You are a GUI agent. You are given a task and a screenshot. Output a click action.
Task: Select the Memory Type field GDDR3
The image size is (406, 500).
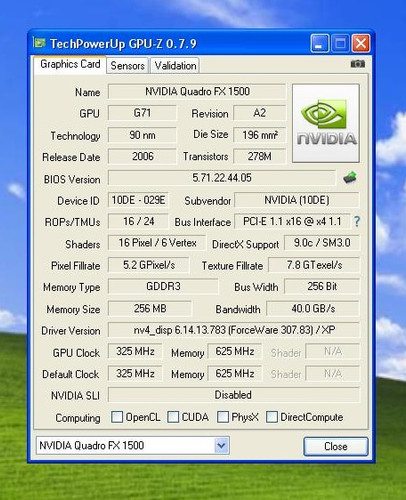coord(163,286)
